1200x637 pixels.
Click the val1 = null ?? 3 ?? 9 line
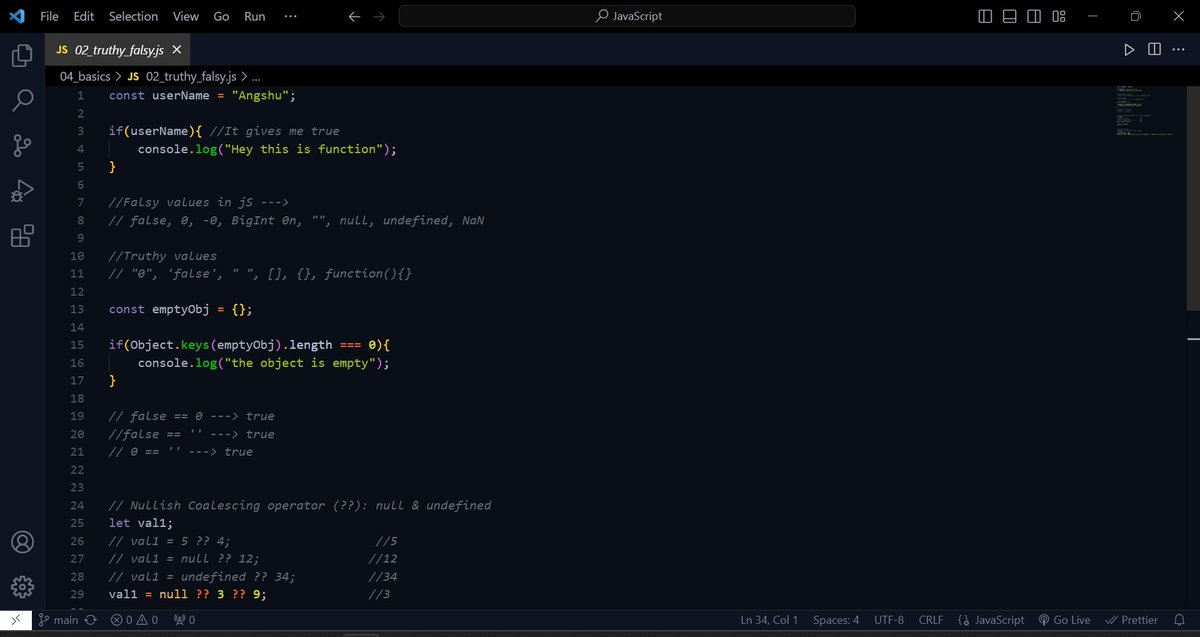[x=188, y=594]
